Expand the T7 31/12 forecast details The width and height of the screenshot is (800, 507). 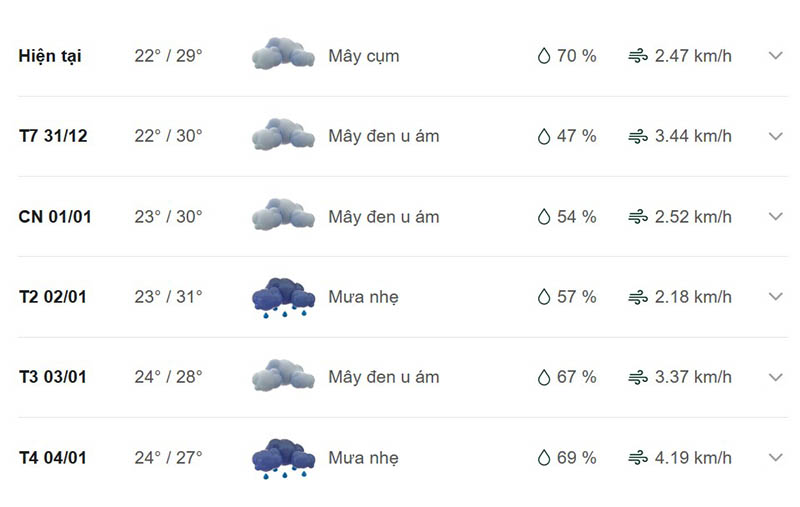776,136
